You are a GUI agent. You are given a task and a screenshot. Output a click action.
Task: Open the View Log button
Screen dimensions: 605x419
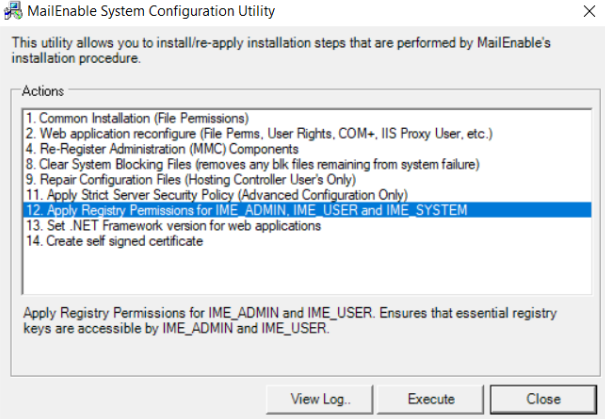click(x=320, y=399)
